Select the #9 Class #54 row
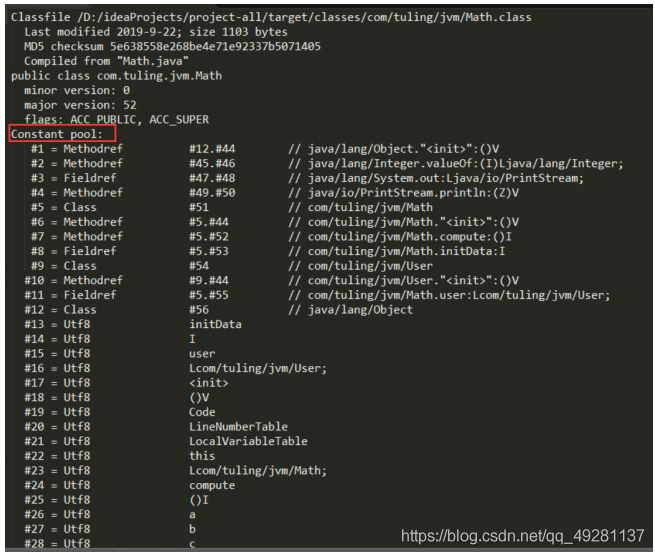The height and width of the screenshot is (555, 655). 232,266
